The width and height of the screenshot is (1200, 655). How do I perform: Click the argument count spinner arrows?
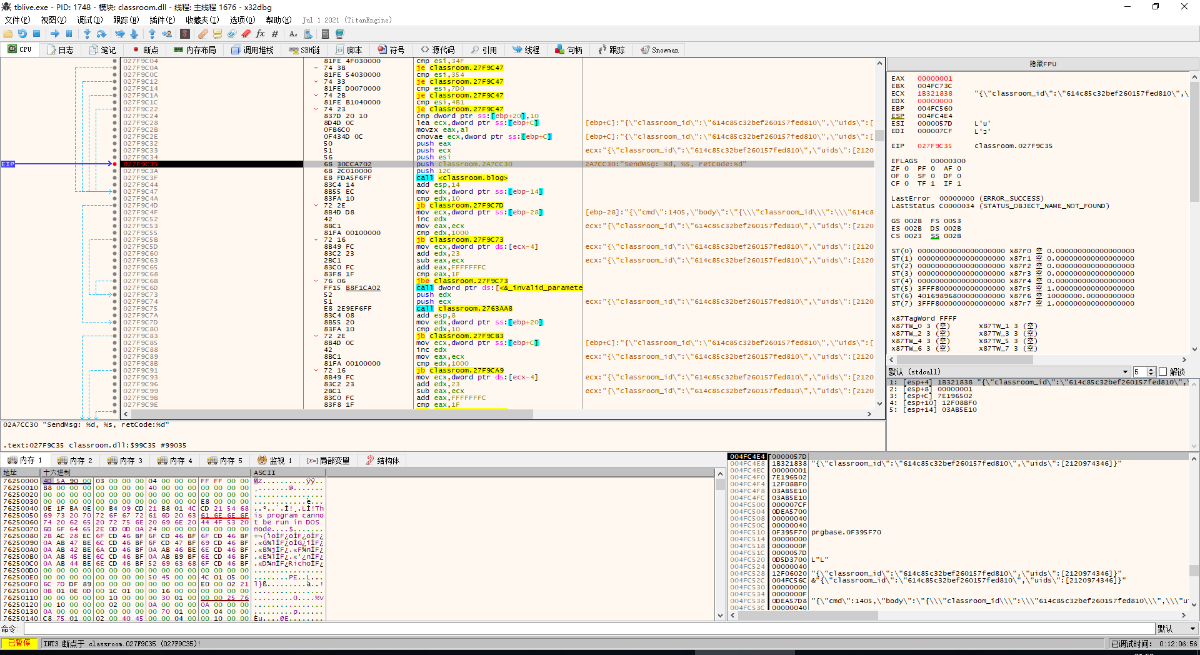click(1151, 371)
